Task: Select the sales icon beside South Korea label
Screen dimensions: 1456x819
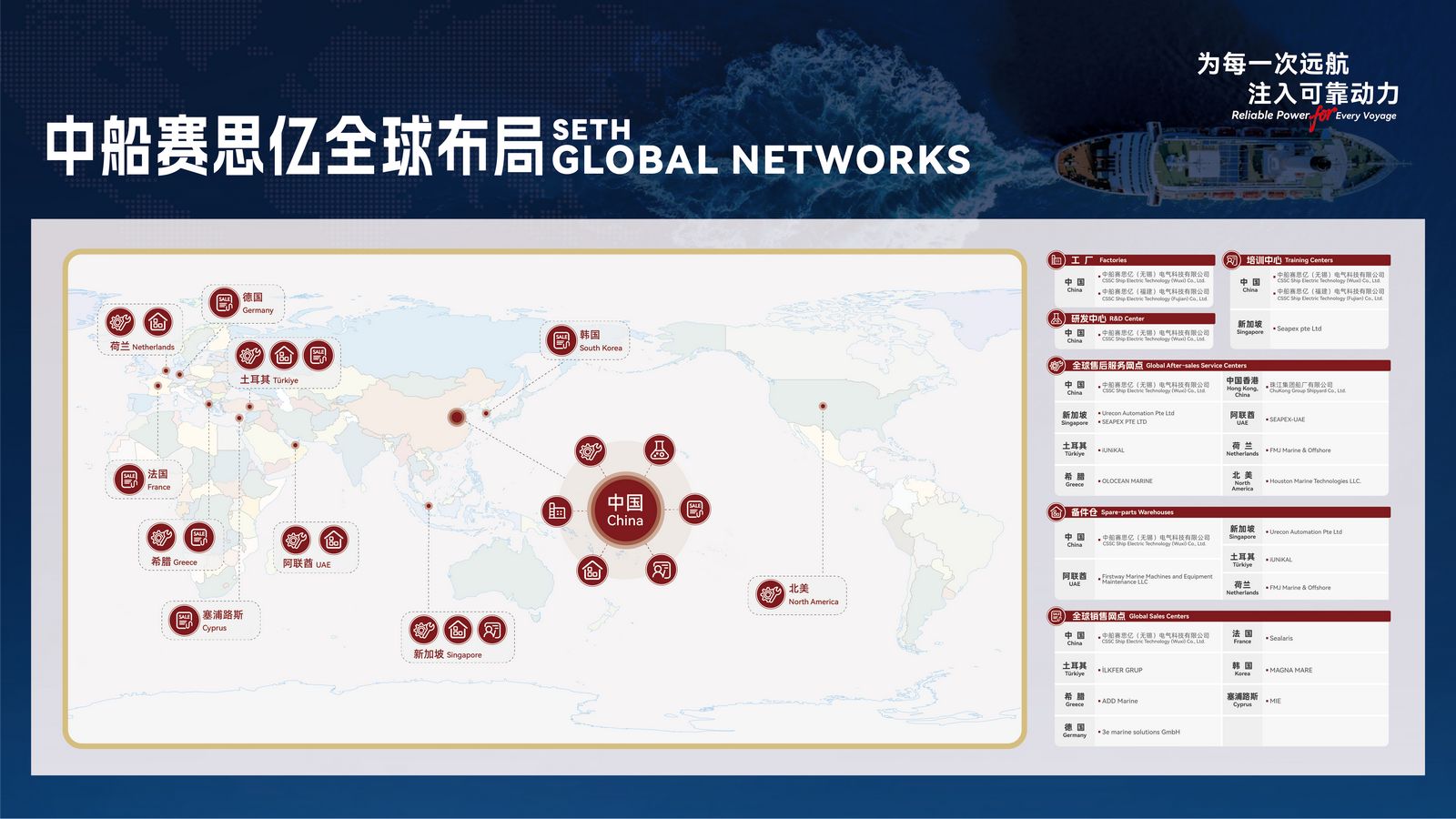Action: click(x=561, y=340)
